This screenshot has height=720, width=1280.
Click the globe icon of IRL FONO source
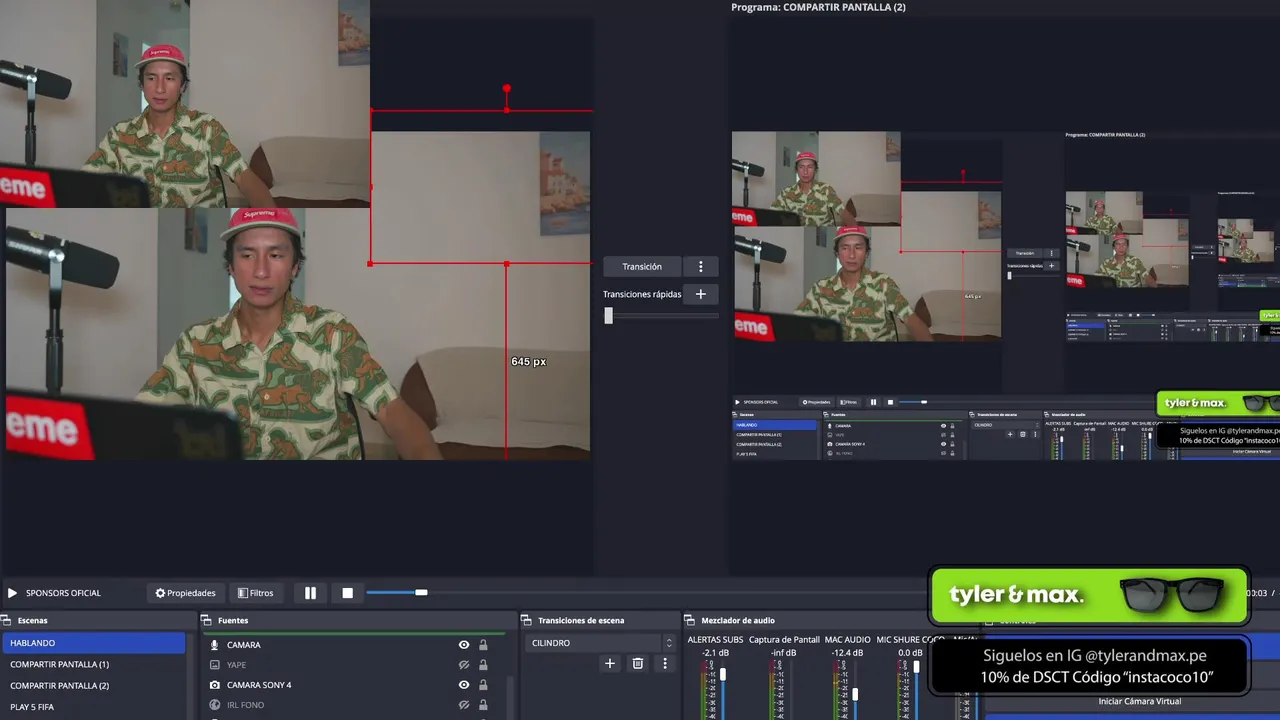[x=214, y=705]
